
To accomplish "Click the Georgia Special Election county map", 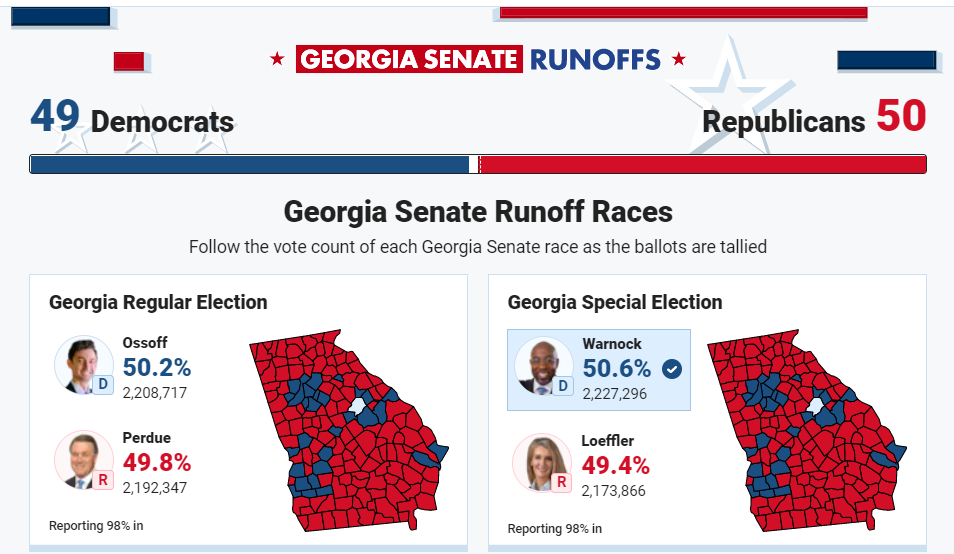I will coord(807,430).
